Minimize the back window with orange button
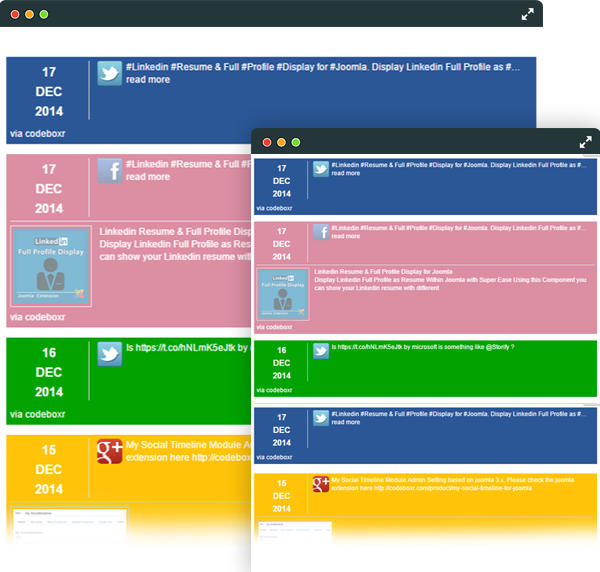This screenshot has height=572, width=600. pos(29,15)
